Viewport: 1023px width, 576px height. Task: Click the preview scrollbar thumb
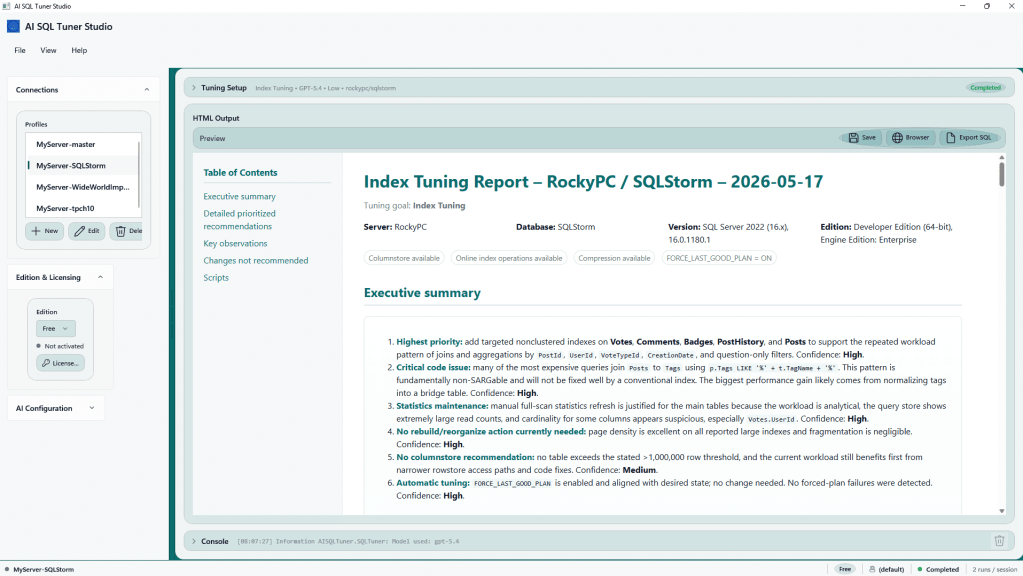click(1001, 174)
